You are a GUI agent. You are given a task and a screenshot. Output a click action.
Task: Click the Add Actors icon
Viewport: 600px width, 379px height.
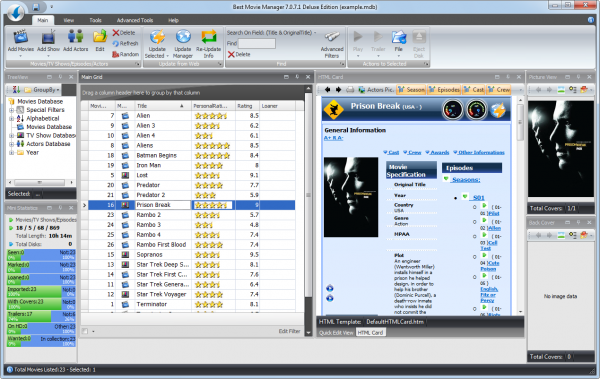75,36
